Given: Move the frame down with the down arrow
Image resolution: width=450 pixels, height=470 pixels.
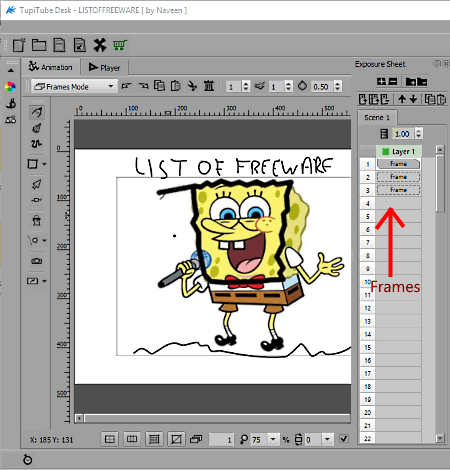Looking at the screenshot, I should (x=413, y=99).
